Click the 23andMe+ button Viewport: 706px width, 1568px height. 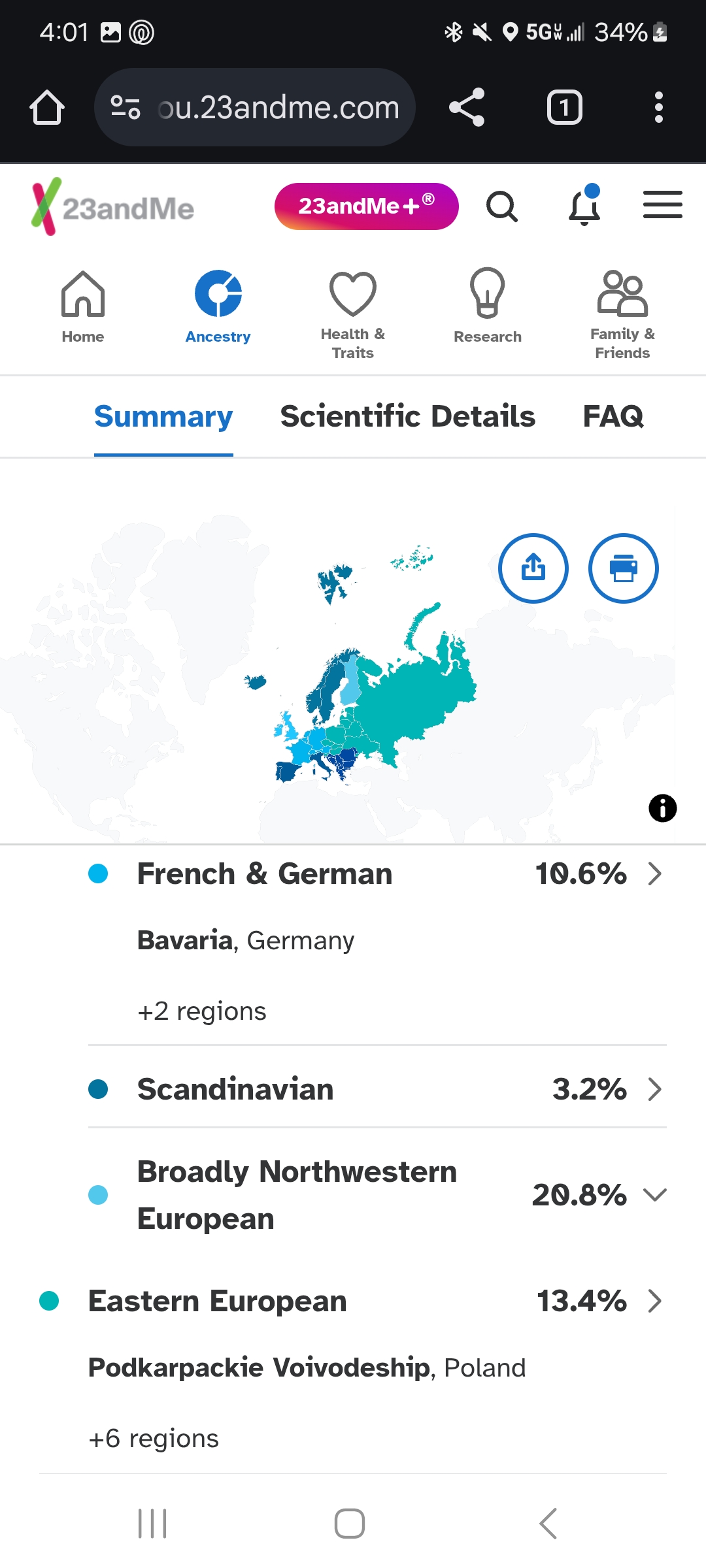click(367, 206)
